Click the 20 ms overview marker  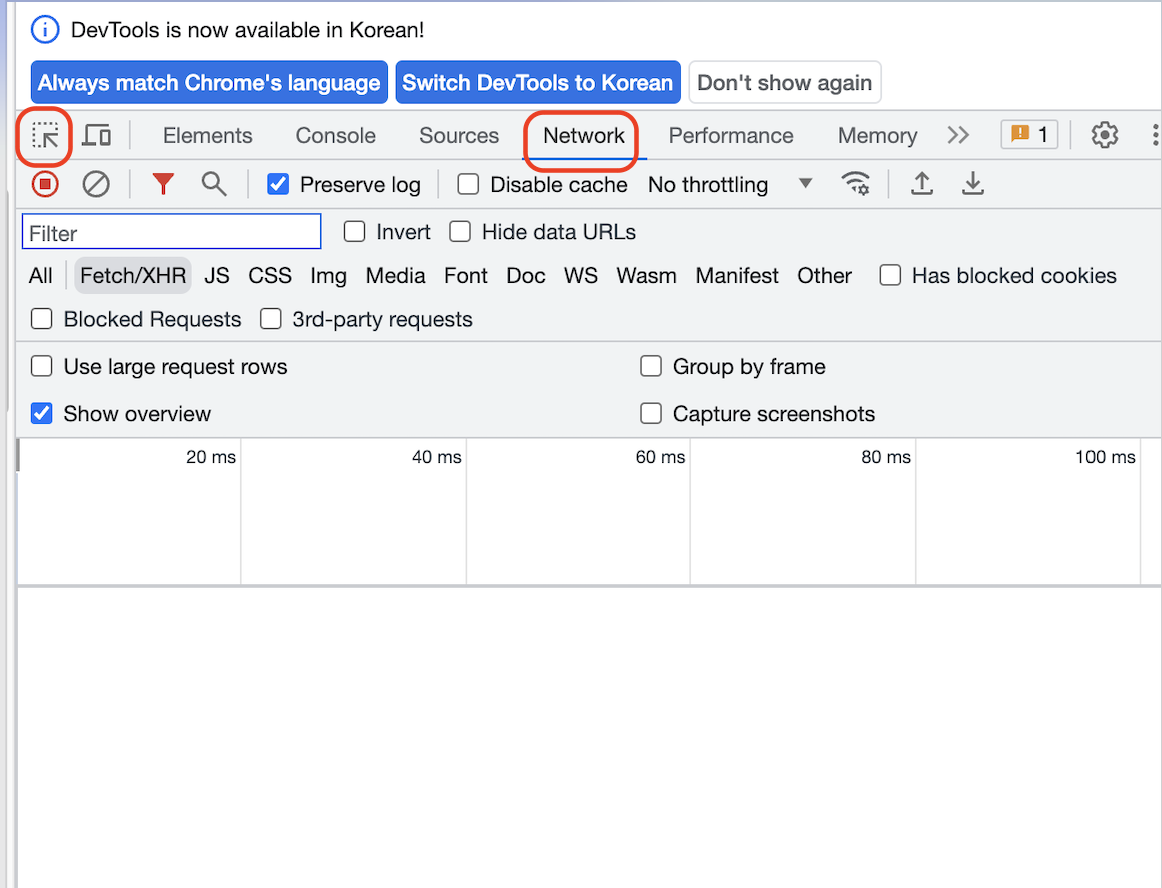click(x=211, y=457)
